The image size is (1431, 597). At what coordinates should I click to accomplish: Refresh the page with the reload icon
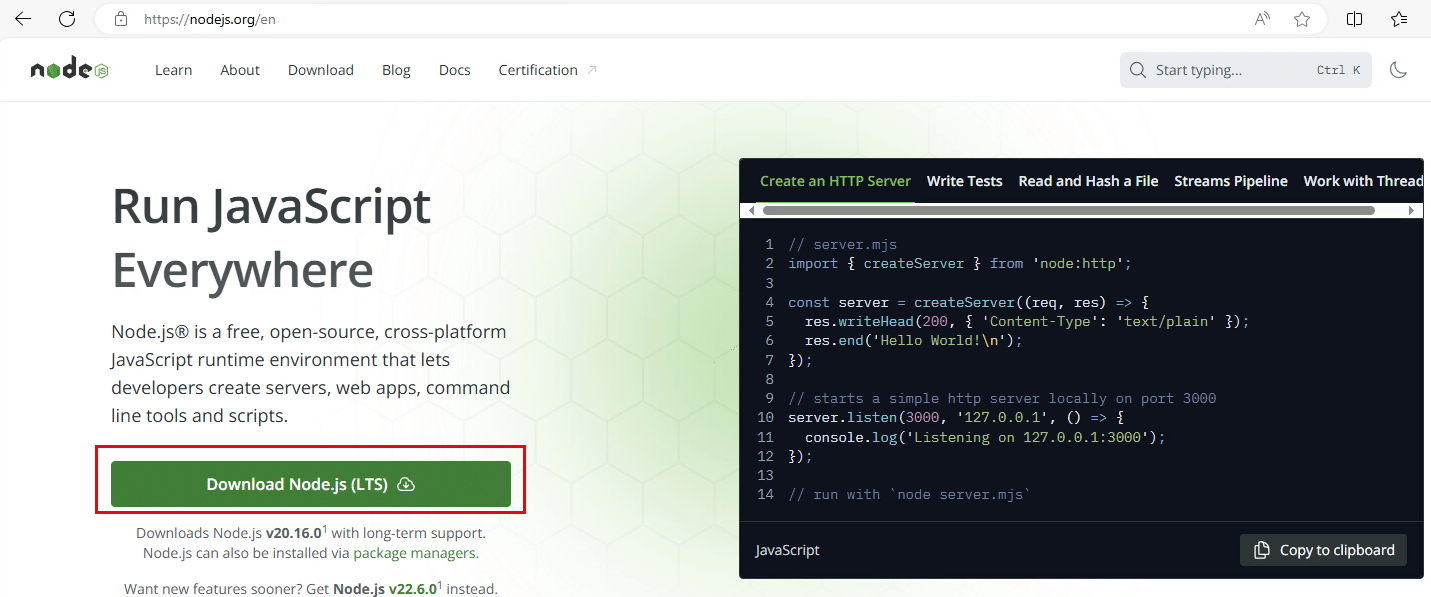point(65,18)
